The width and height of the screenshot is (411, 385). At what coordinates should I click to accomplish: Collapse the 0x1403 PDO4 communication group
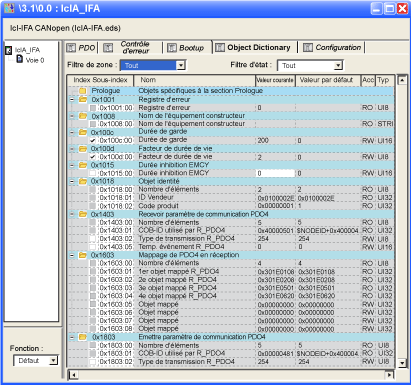click(x=72, y=214)
